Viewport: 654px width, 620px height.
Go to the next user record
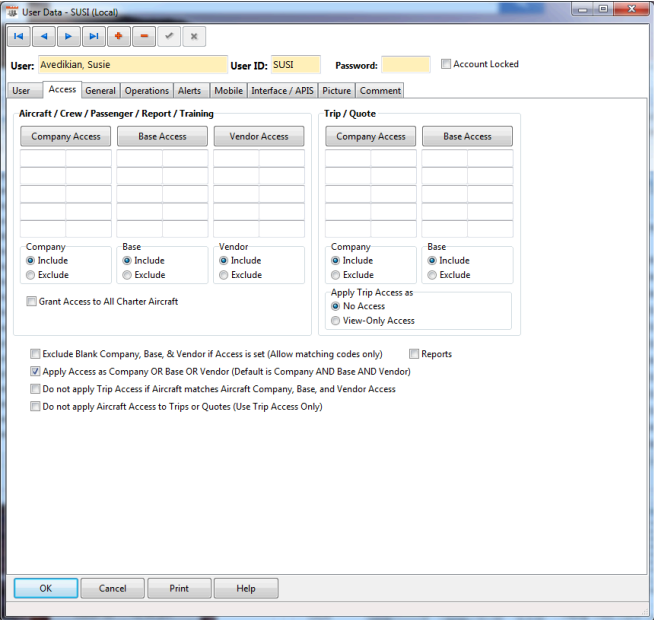69,36
